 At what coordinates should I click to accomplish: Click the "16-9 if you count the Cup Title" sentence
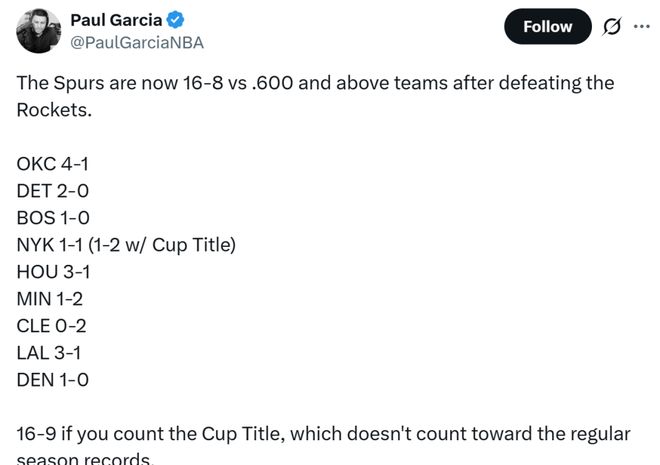323,434
